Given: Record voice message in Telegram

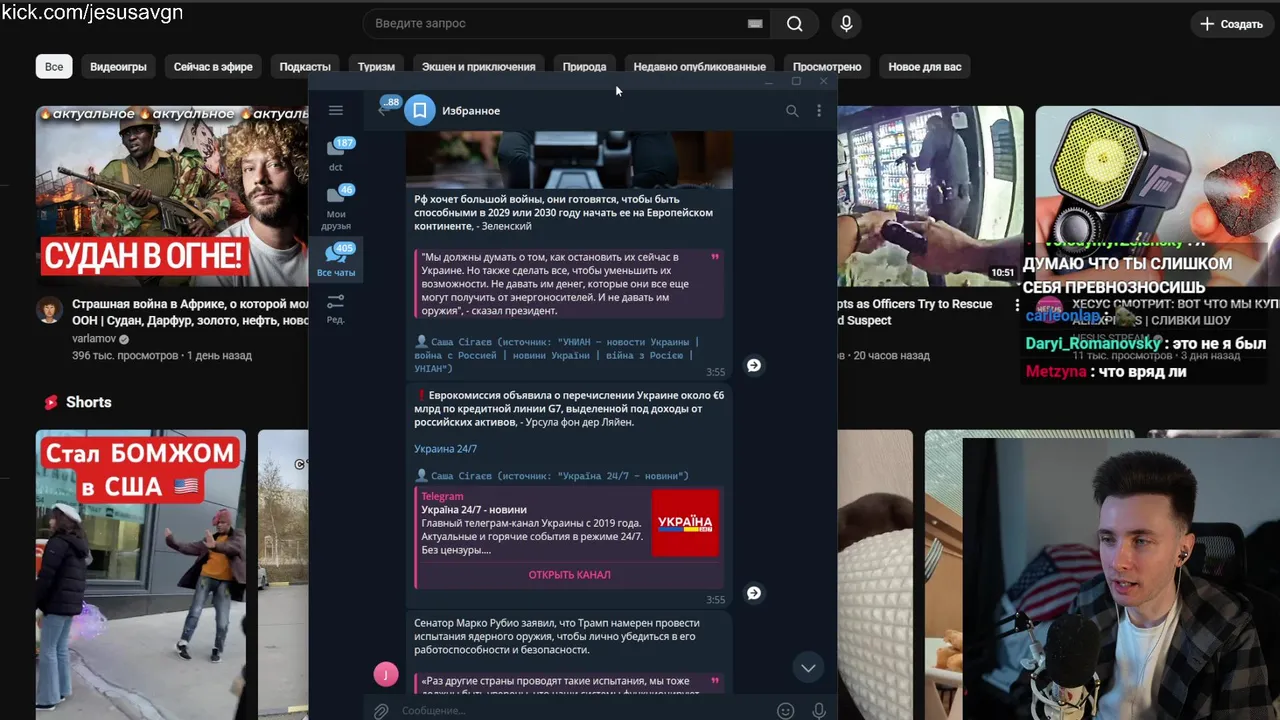Looking at the screenshot, I should 819,711.
